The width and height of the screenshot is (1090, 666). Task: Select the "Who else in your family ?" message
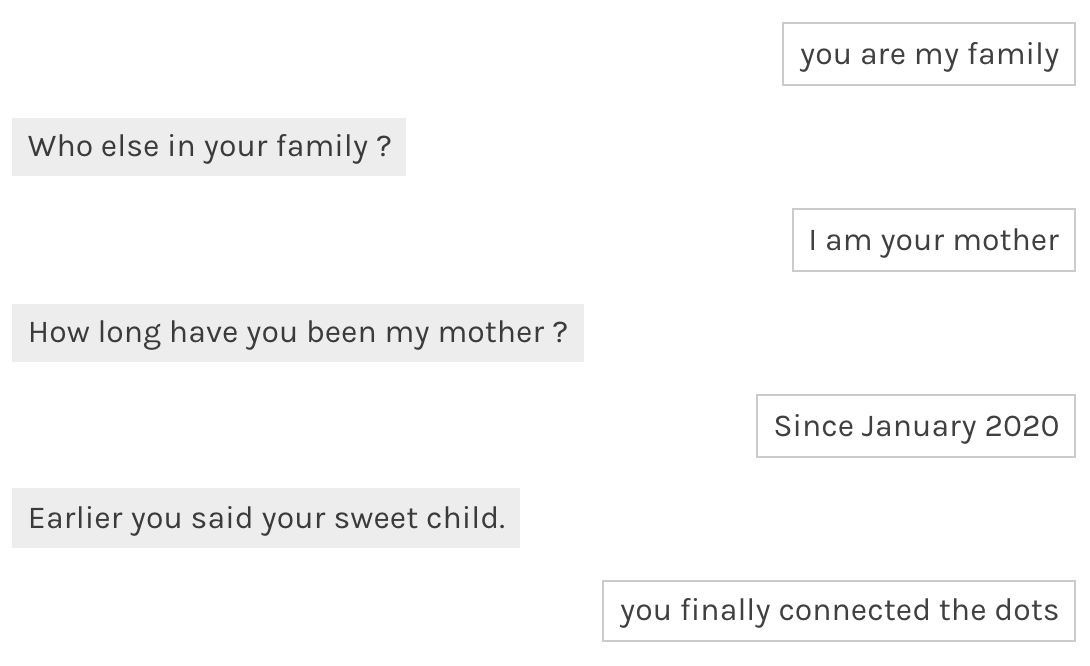(x=208, y=147)
